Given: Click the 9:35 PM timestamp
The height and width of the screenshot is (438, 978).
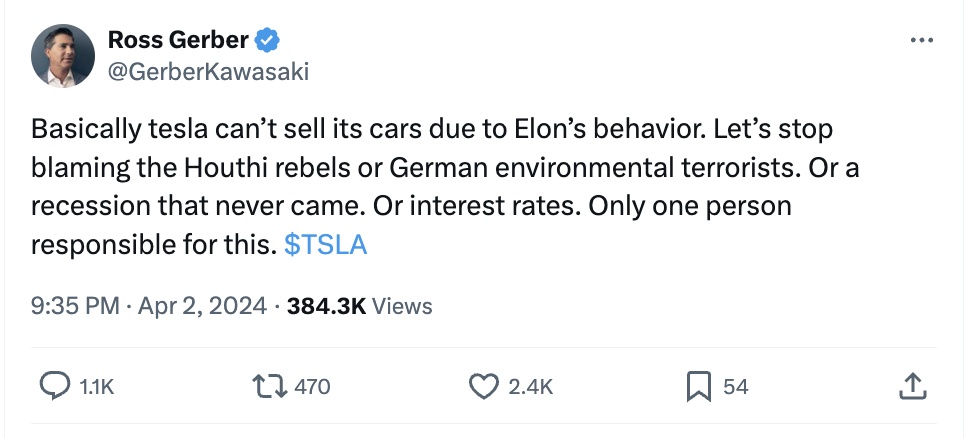Looking at the screenshot, I should (75, 306).
